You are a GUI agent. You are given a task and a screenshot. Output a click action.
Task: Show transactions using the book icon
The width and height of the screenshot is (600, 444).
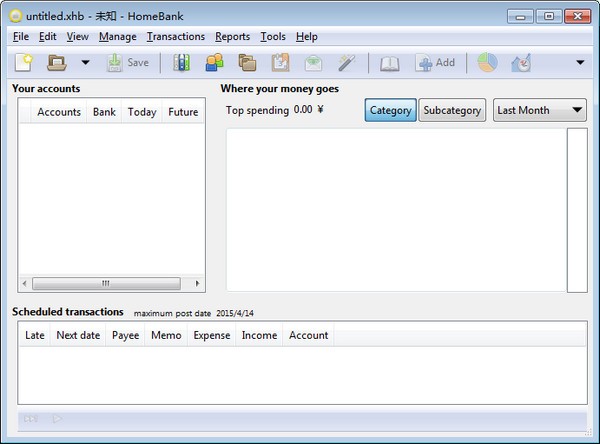(389, 63)
